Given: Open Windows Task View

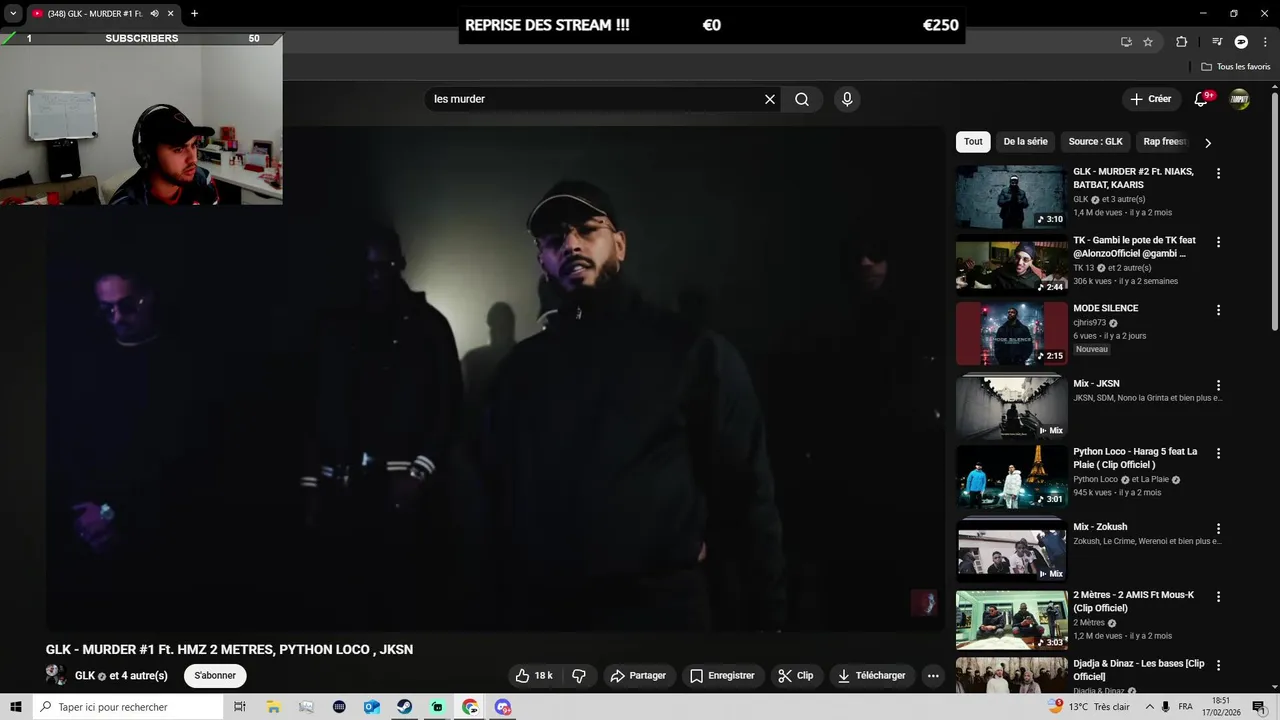Looking at the screenshot, I should [x=239, y=707].
